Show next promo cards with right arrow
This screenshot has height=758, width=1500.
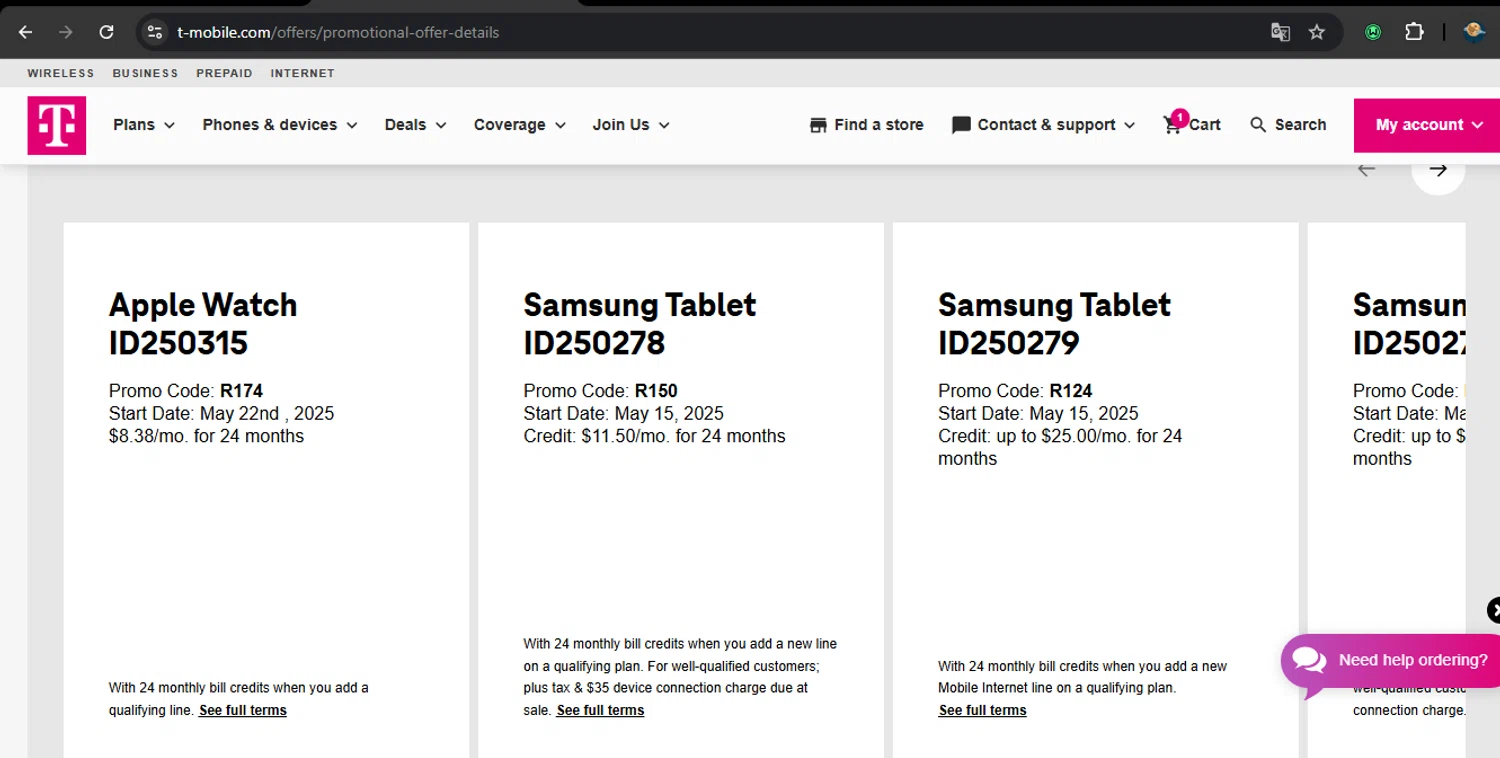1438,169
